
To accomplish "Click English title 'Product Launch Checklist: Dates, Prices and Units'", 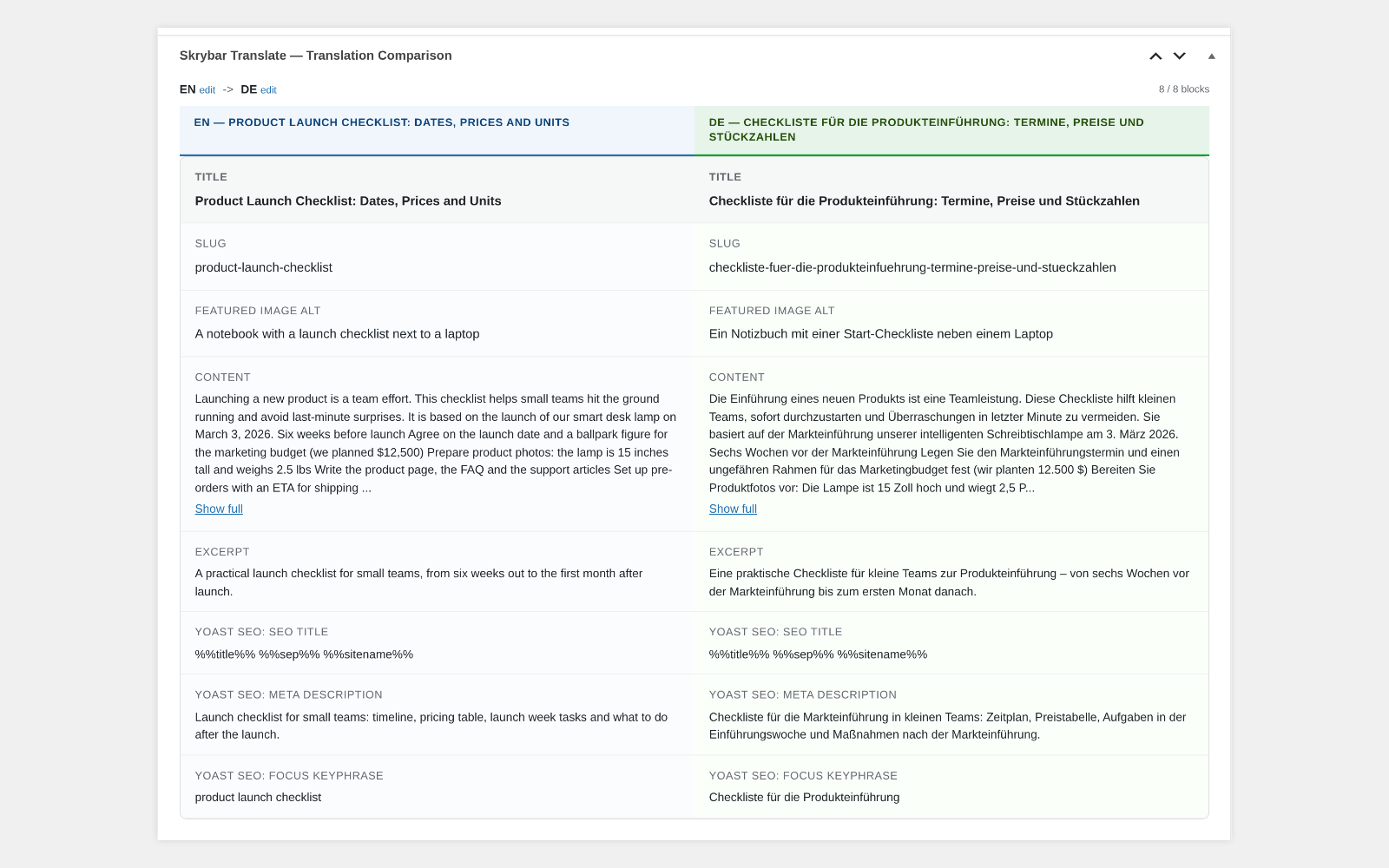I will click(x=348, y=201).
